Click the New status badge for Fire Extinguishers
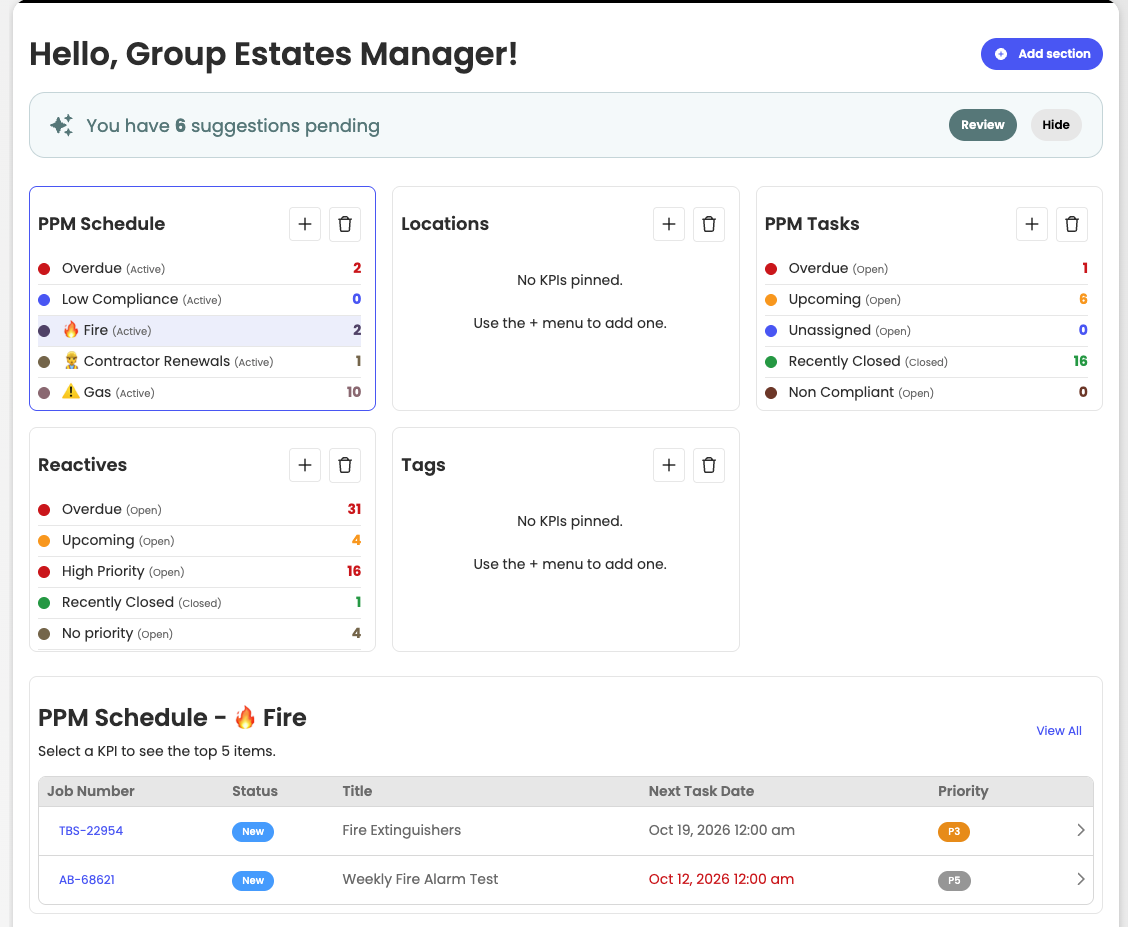 253,831
